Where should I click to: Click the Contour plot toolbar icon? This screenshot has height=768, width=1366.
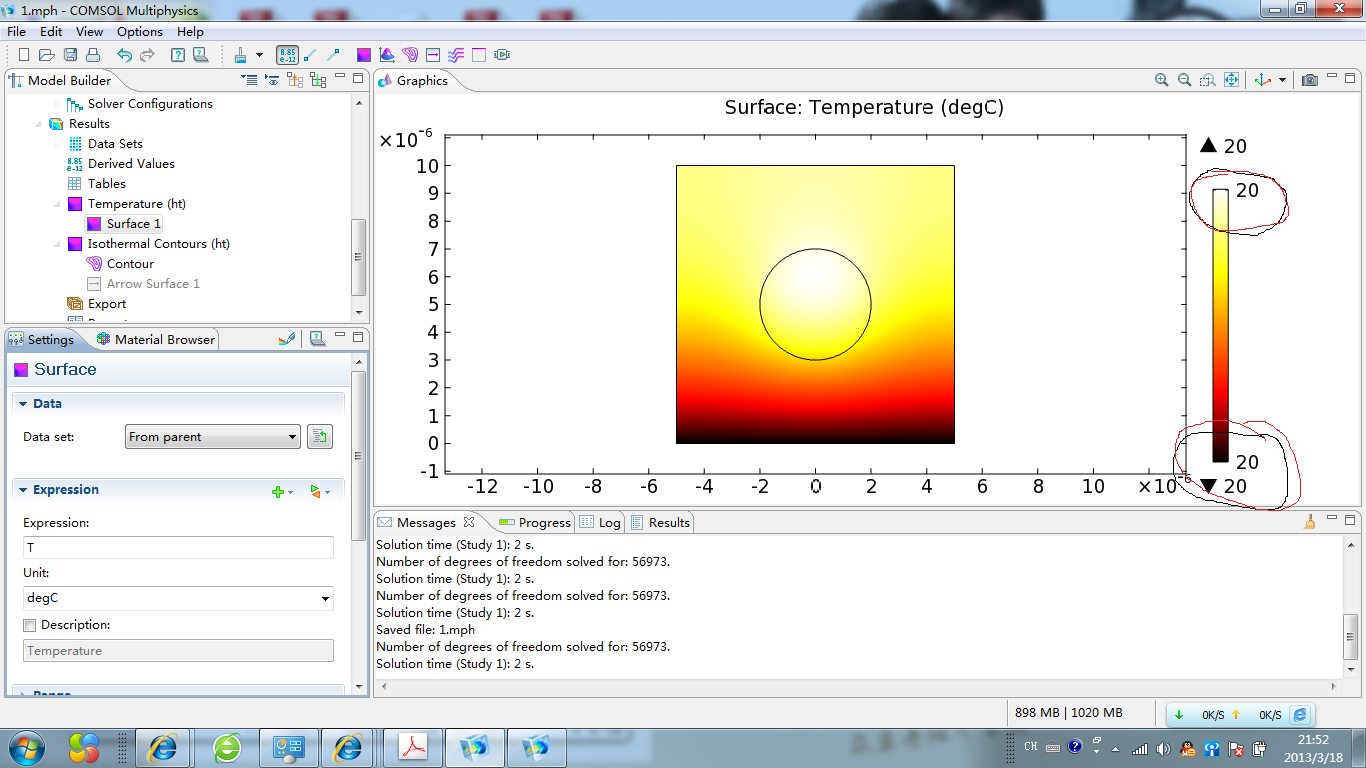(x=410, y=55)
